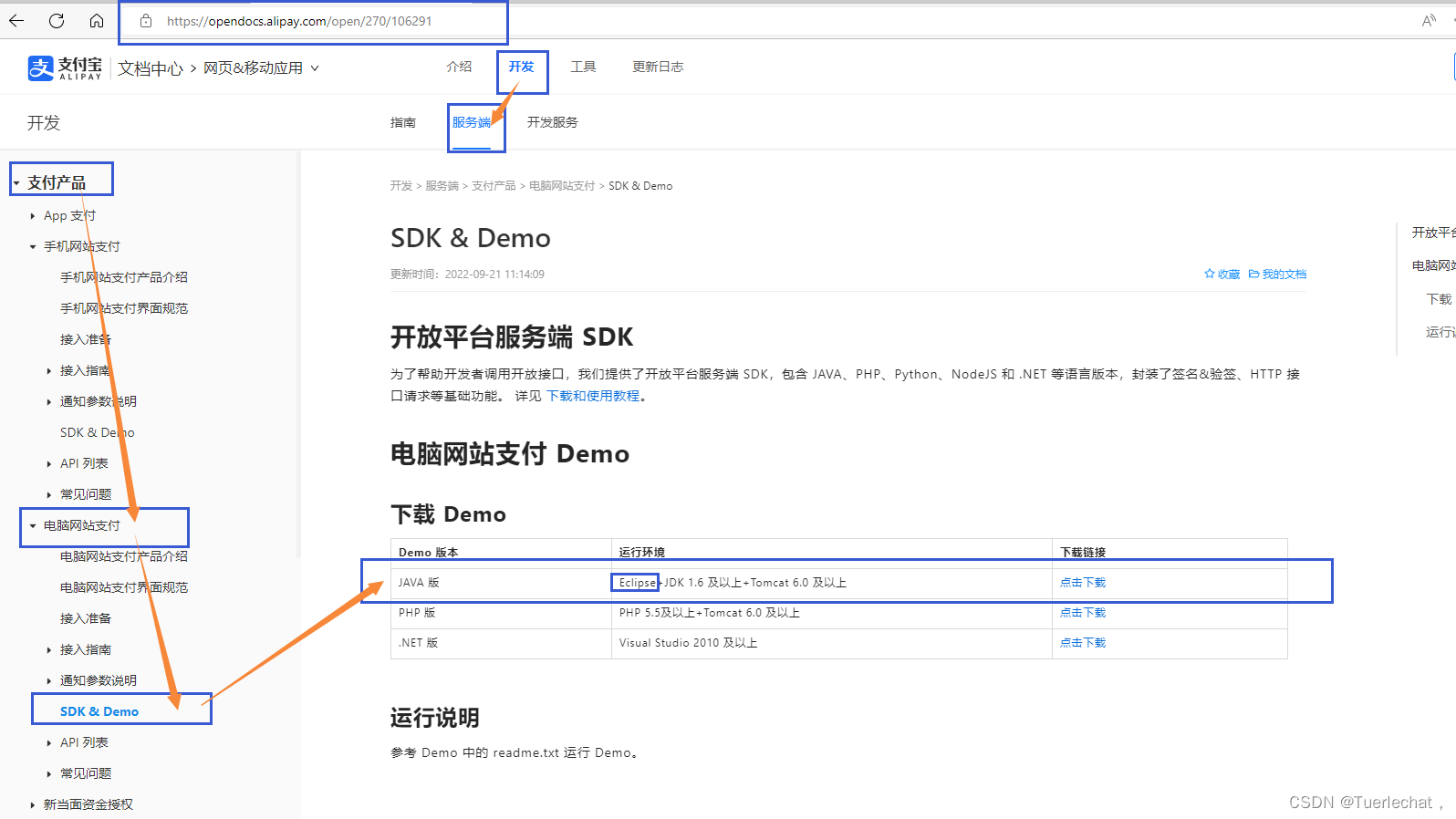Click the read aloud icon in address bar

(x=1429, y=21)
